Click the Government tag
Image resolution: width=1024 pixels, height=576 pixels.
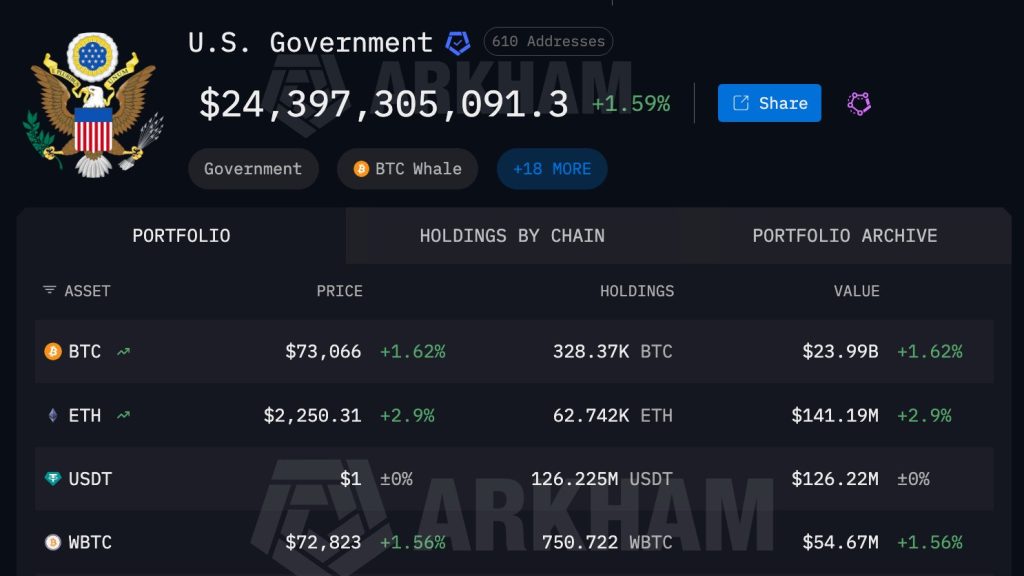(x=253, y=169)
